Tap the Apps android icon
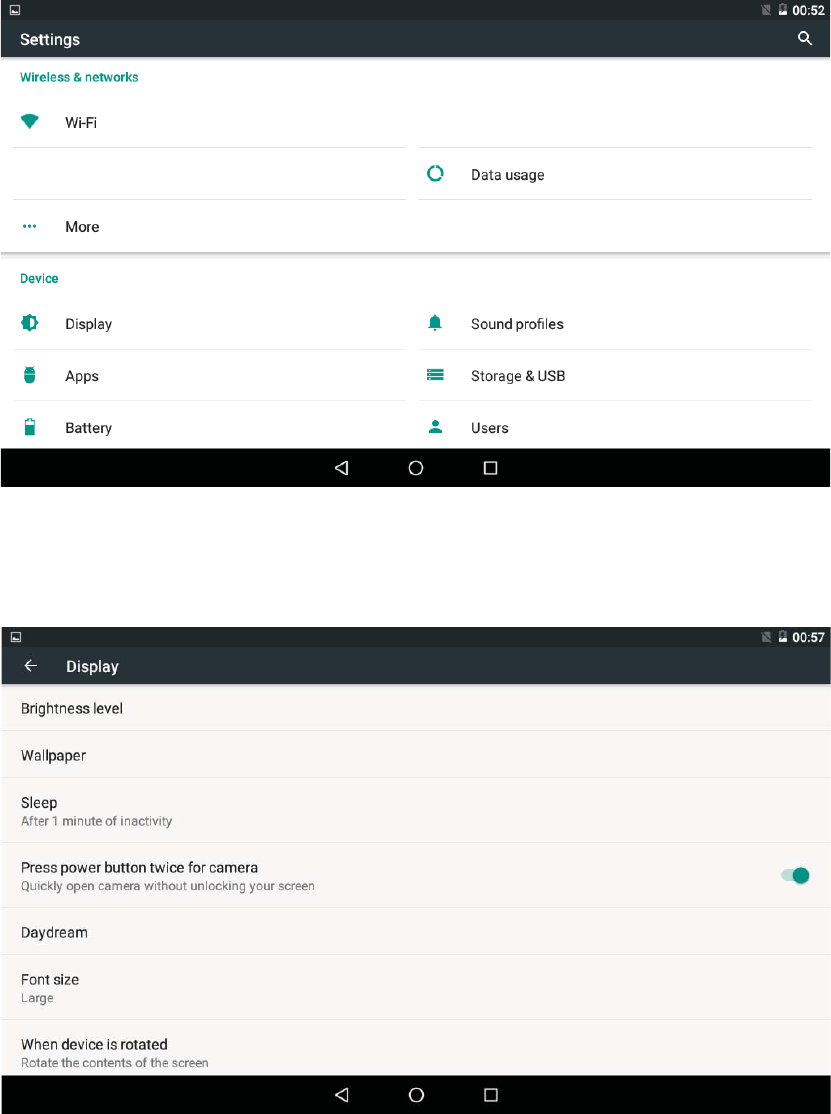This screenshot has height=1114, width=831. 29,374
